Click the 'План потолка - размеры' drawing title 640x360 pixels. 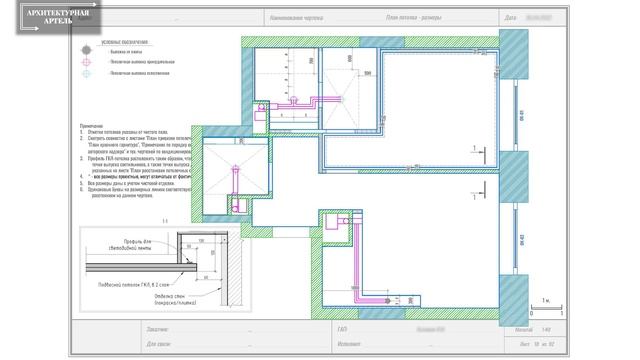[413, 18]
